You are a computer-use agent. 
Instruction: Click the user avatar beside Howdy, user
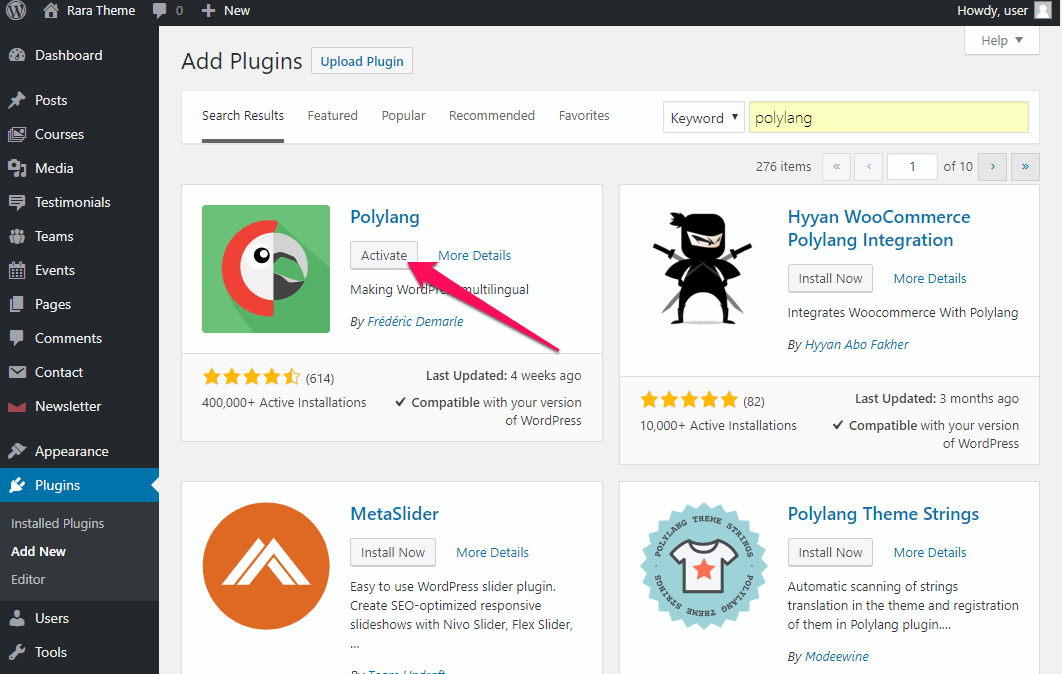pos(1042,10)
